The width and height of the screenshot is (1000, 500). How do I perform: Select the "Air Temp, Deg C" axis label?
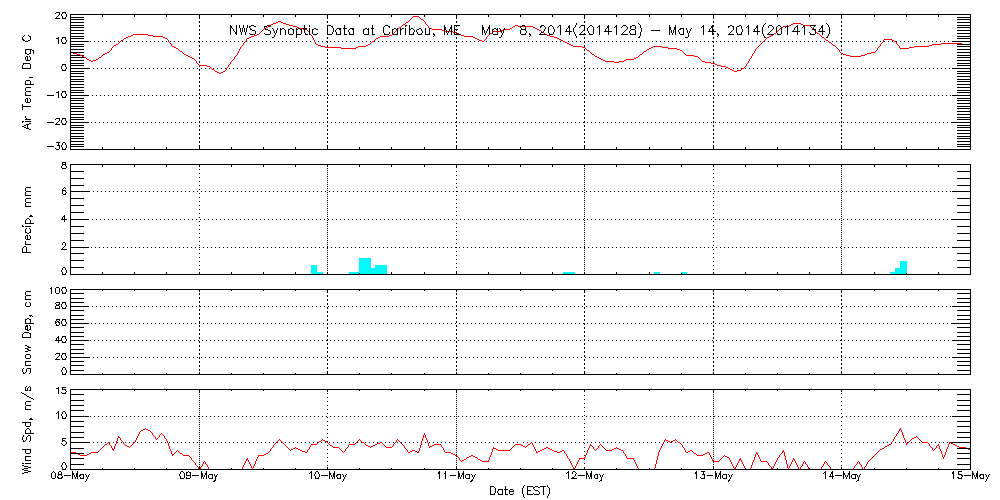[x=28, y=80]
